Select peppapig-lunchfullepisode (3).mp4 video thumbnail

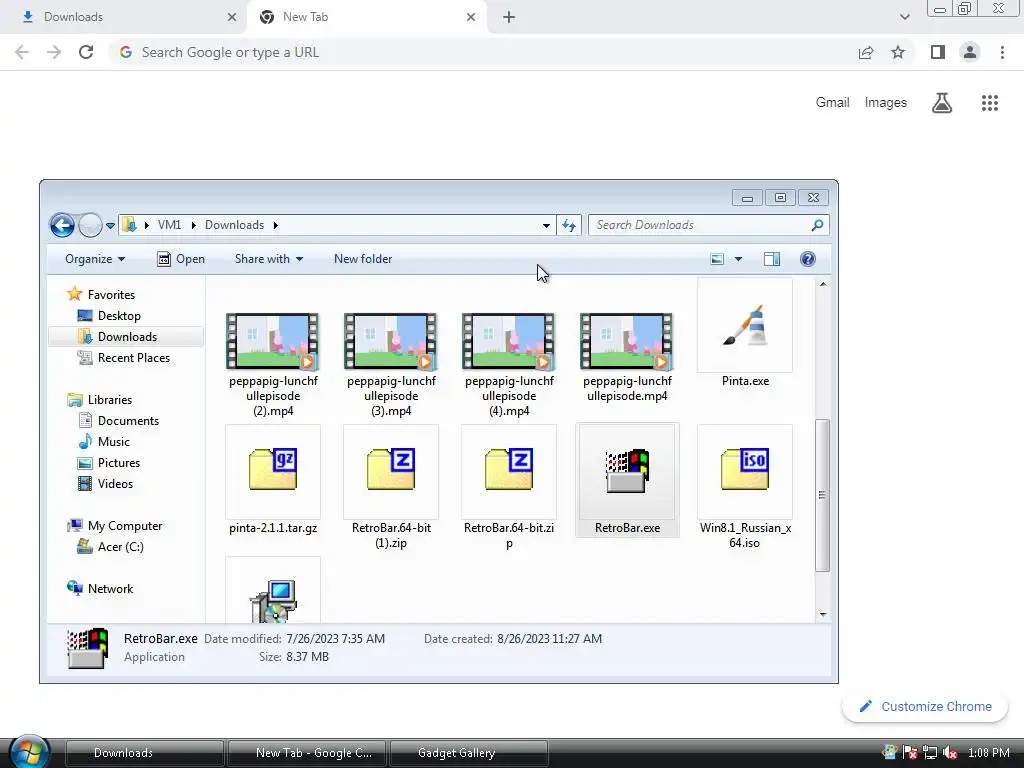click(391, 342)
